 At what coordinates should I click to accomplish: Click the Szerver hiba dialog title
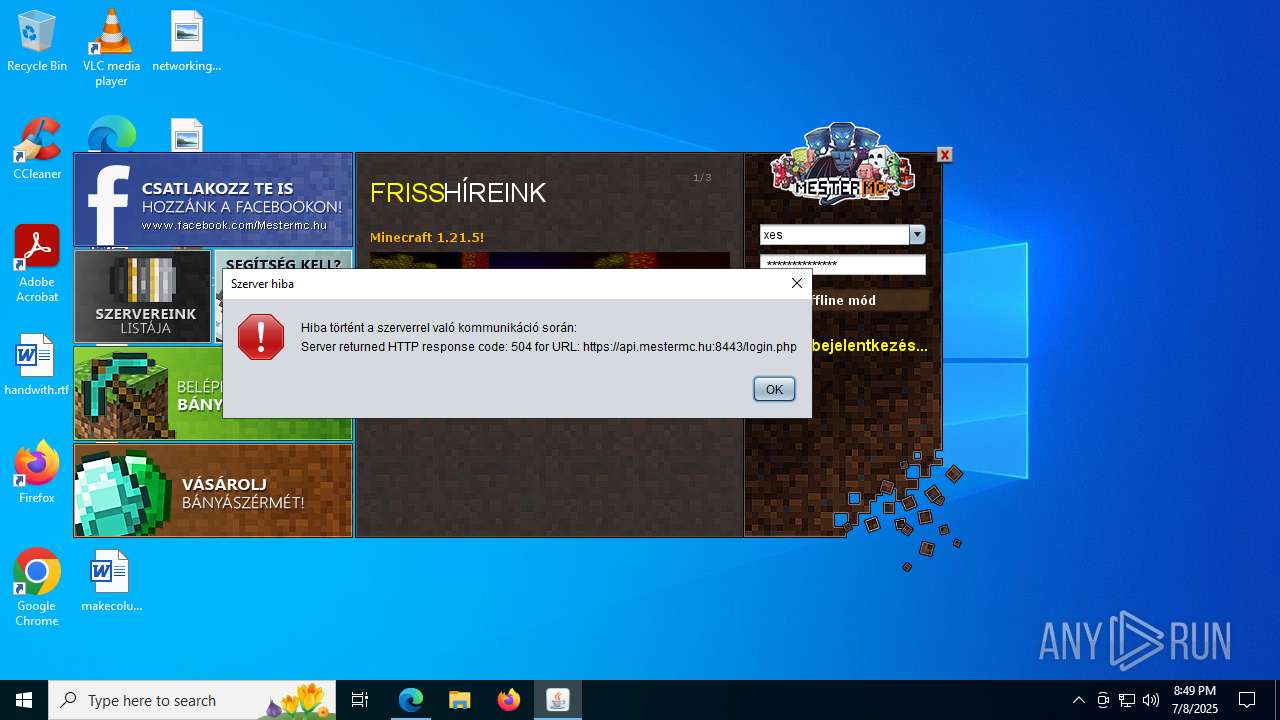coord(262,283)
